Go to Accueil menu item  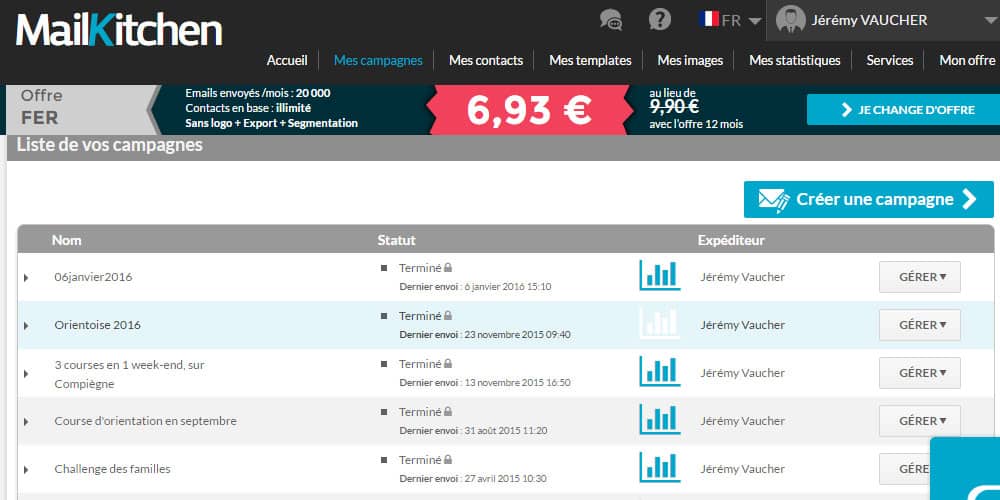pos(287,61)
